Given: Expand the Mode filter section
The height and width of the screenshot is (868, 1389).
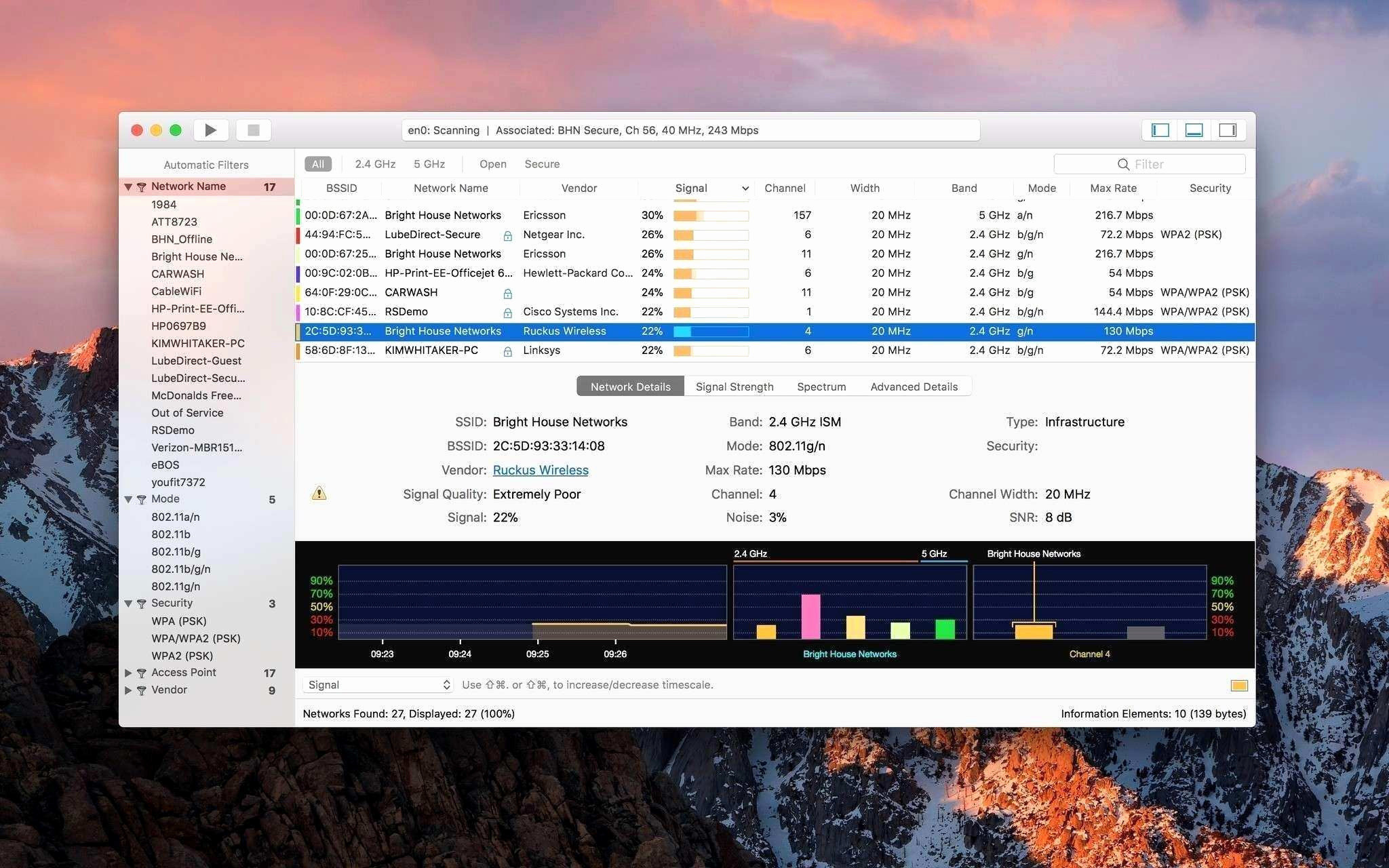Looking at the screenshot, I should tap(127, 499).
